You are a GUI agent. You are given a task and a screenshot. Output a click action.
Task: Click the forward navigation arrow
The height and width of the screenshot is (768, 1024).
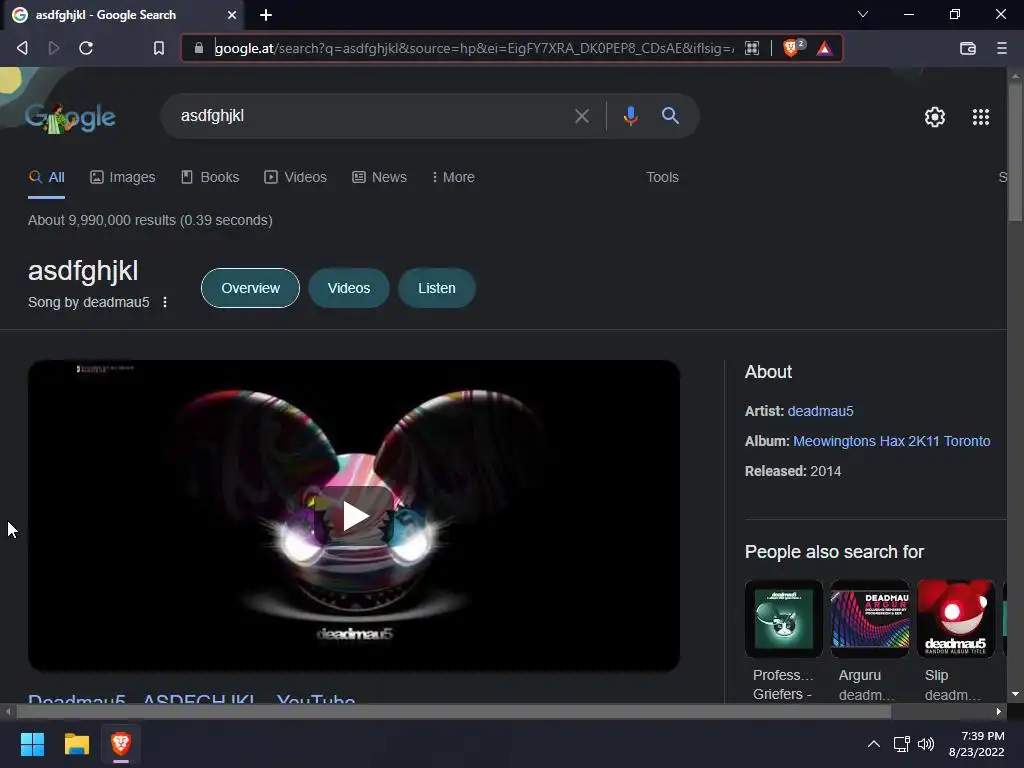pyautogui.click(x=54, y=48)
